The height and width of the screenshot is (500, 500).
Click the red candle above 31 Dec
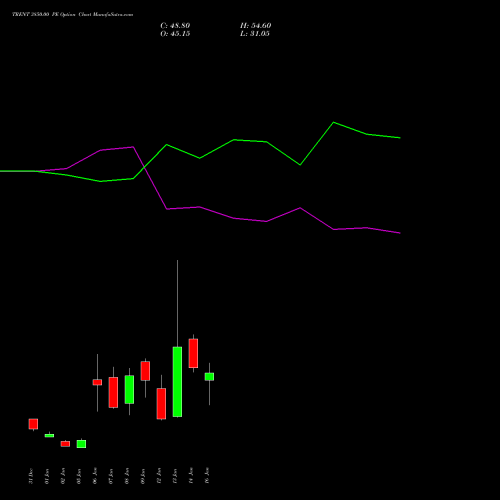point(33,424)
